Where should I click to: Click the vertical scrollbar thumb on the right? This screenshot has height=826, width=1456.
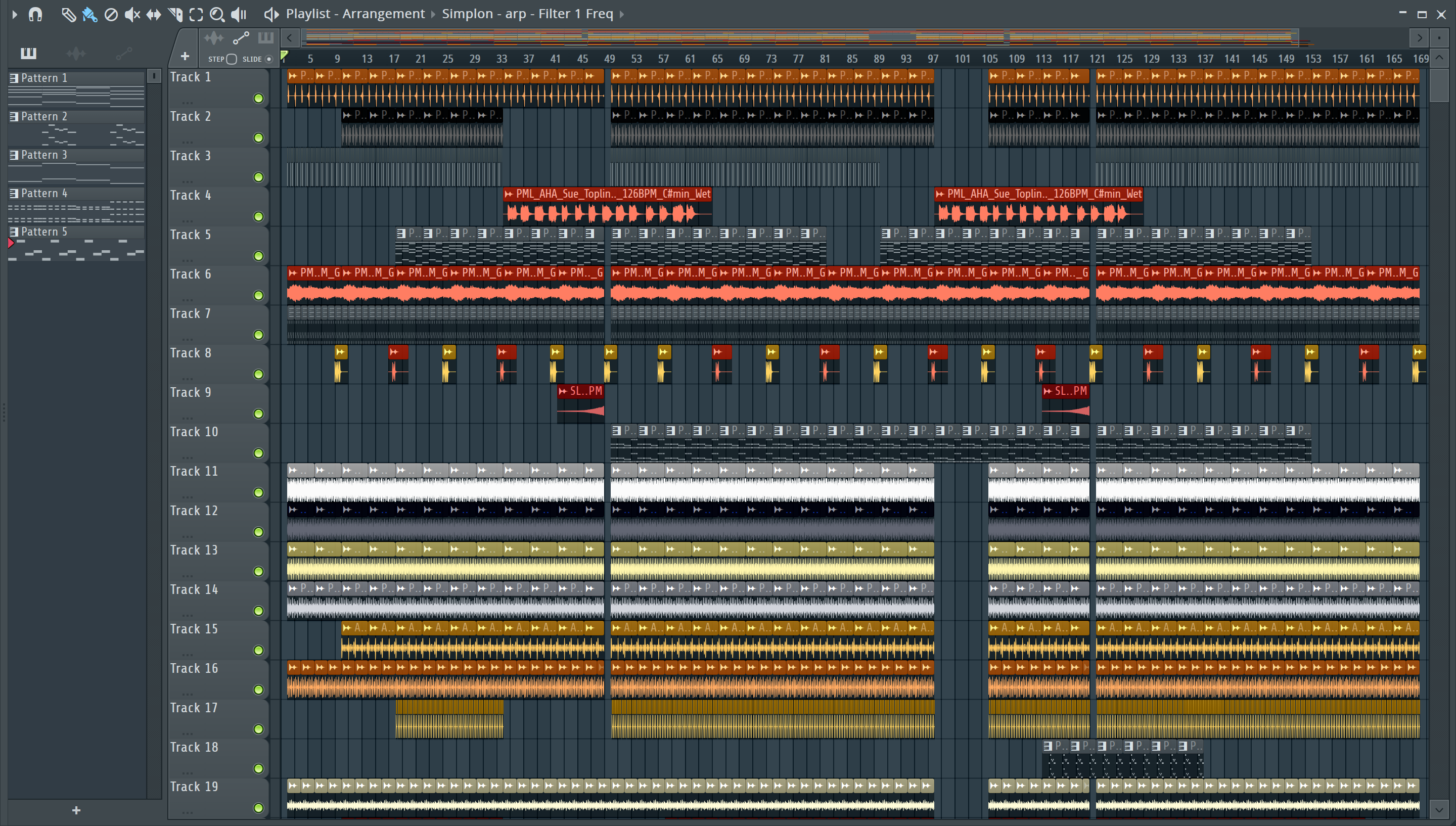[1439, 85]
